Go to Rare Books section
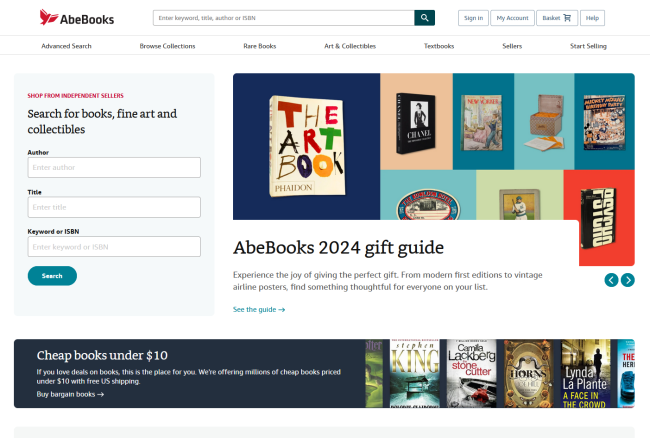This screenshot has width=650, height=438. (260, 46)
